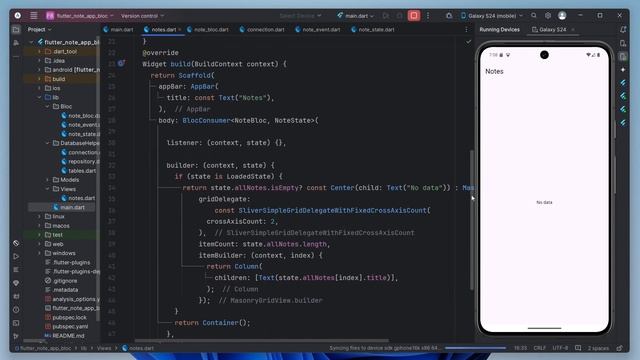This screenshot has height=360, width=640.
Task: Open the last Flutter tool icon in right sidebar
Action: pos(623,122)
